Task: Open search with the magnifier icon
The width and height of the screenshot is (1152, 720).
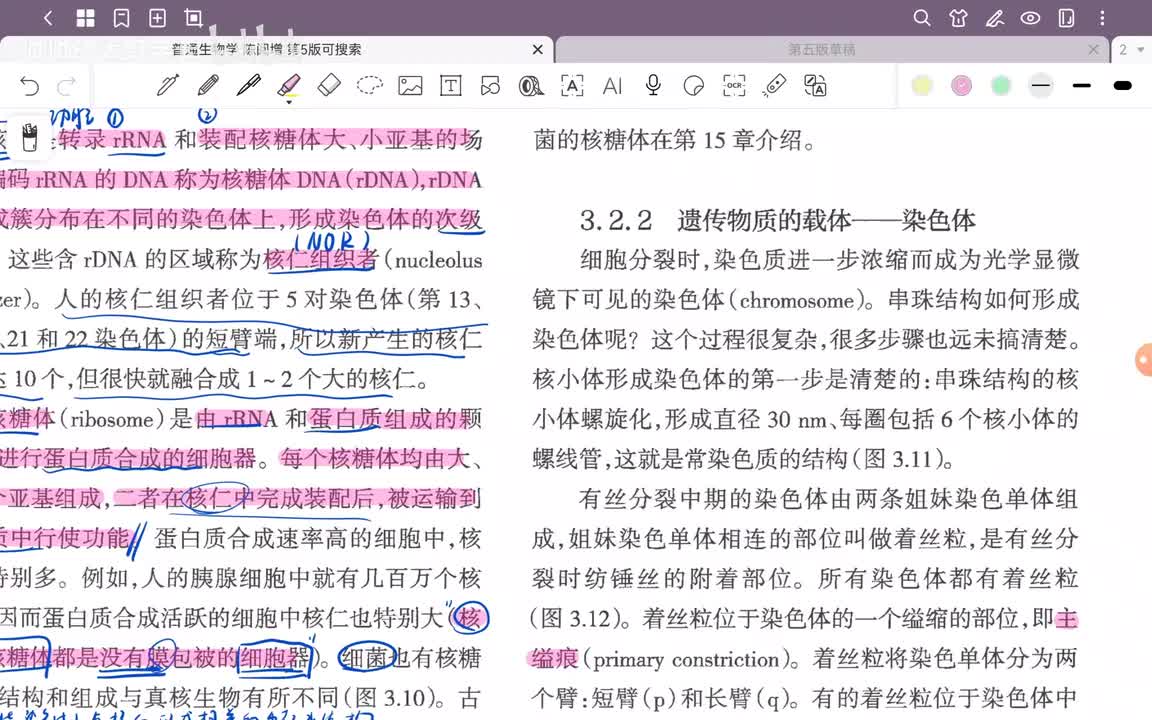Action: coord(921,18)
